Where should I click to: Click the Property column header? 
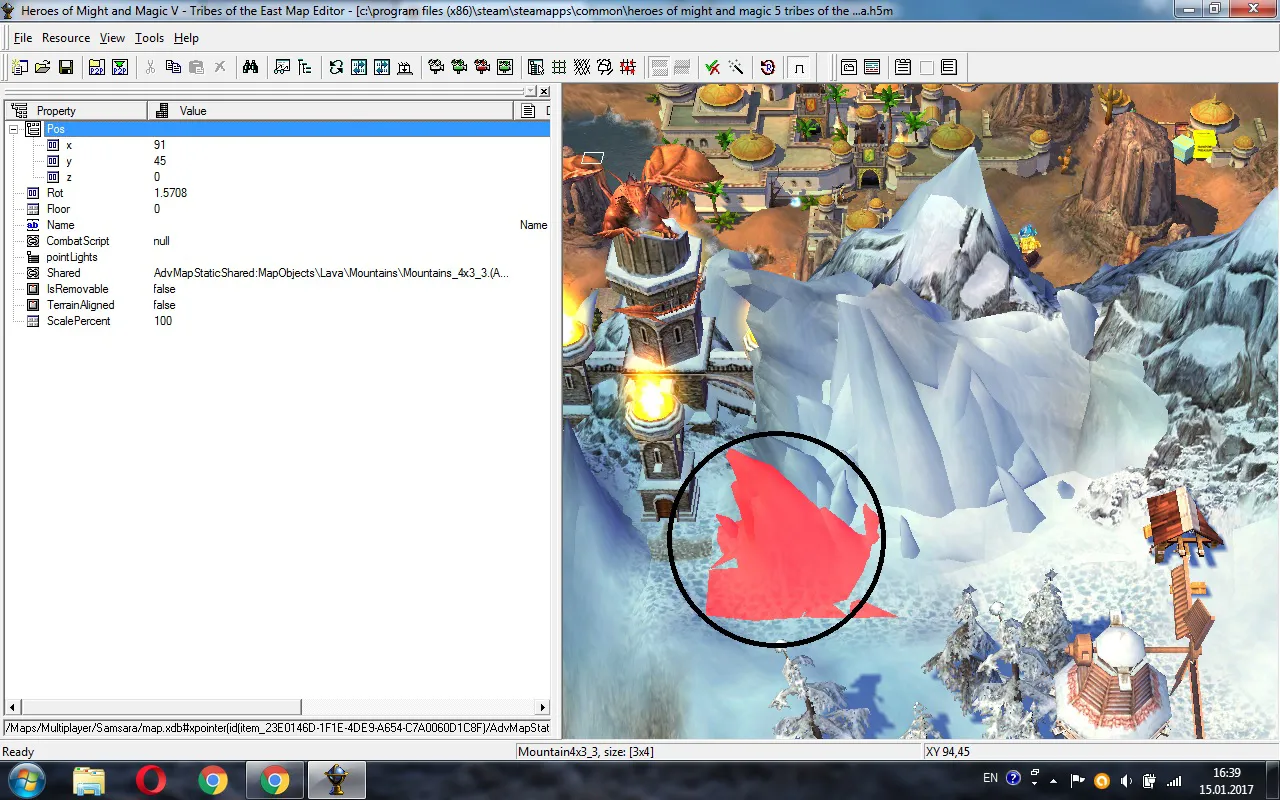point(76,110)
